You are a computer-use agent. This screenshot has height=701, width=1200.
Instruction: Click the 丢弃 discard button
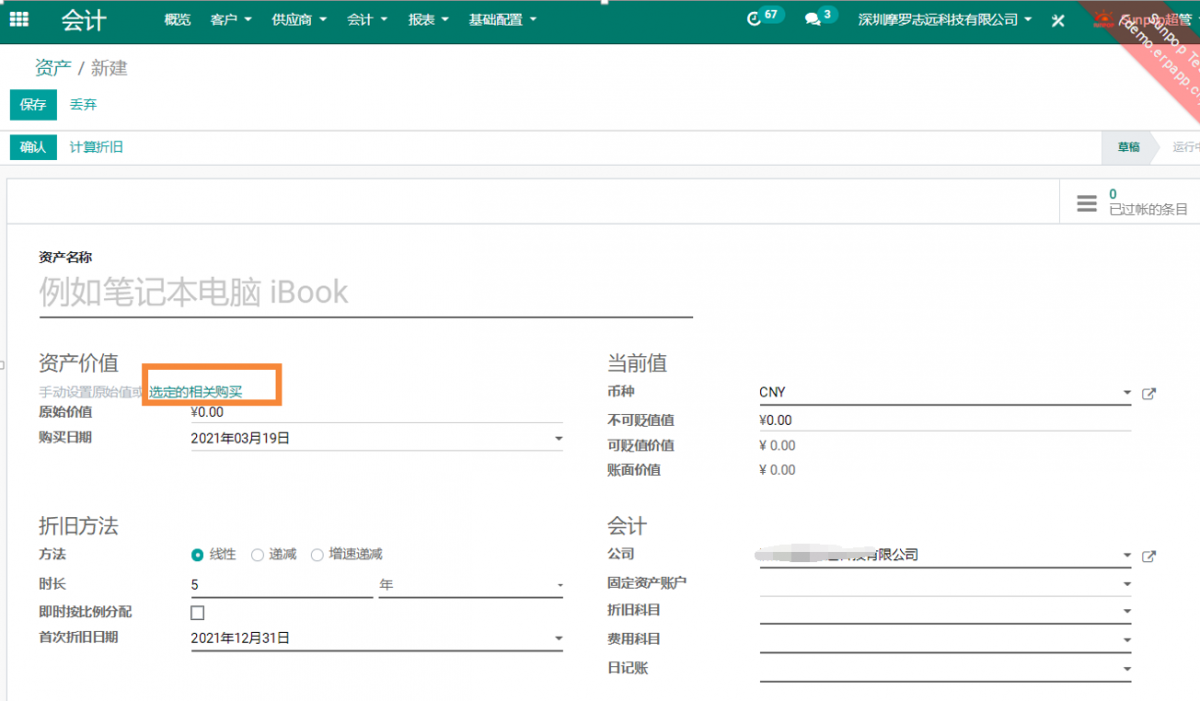tap(83, 104)
